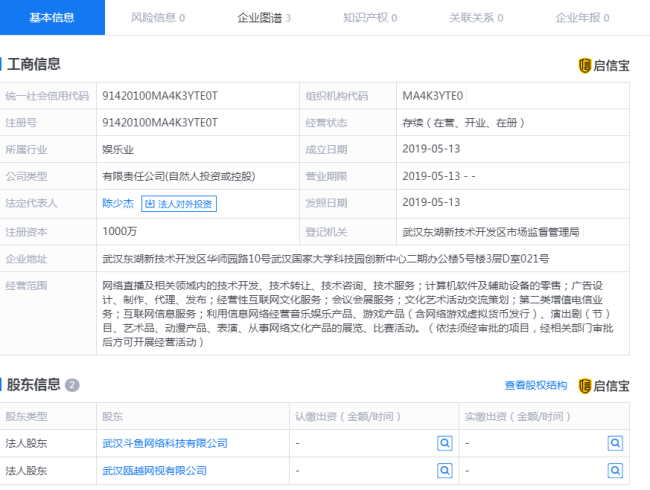Screen dimensions: 650x490
Task: Open the 关联关系 tab
Action: pos(476,18)
